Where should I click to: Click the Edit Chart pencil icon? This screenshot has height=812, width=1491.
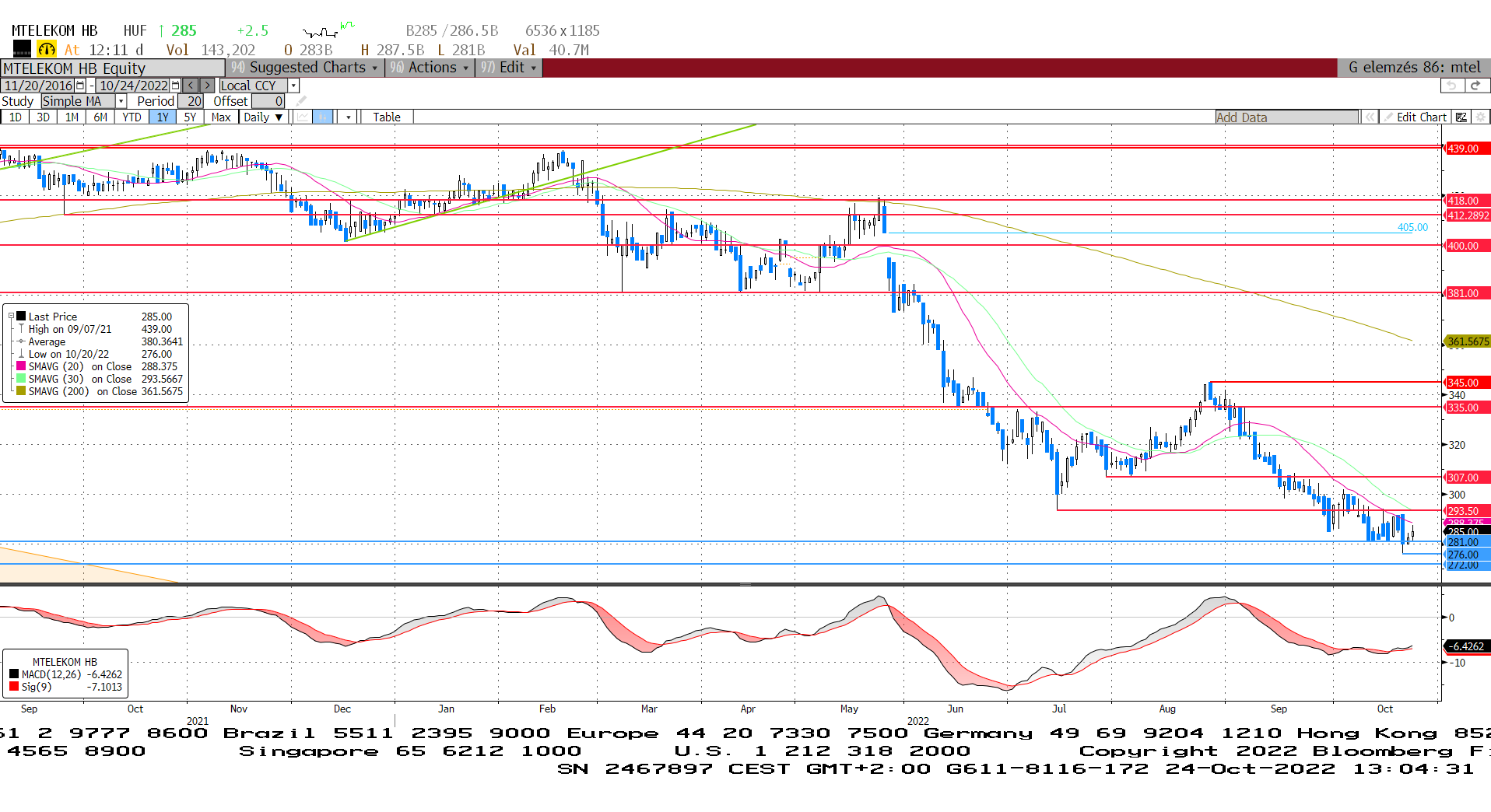[1387, 117]
